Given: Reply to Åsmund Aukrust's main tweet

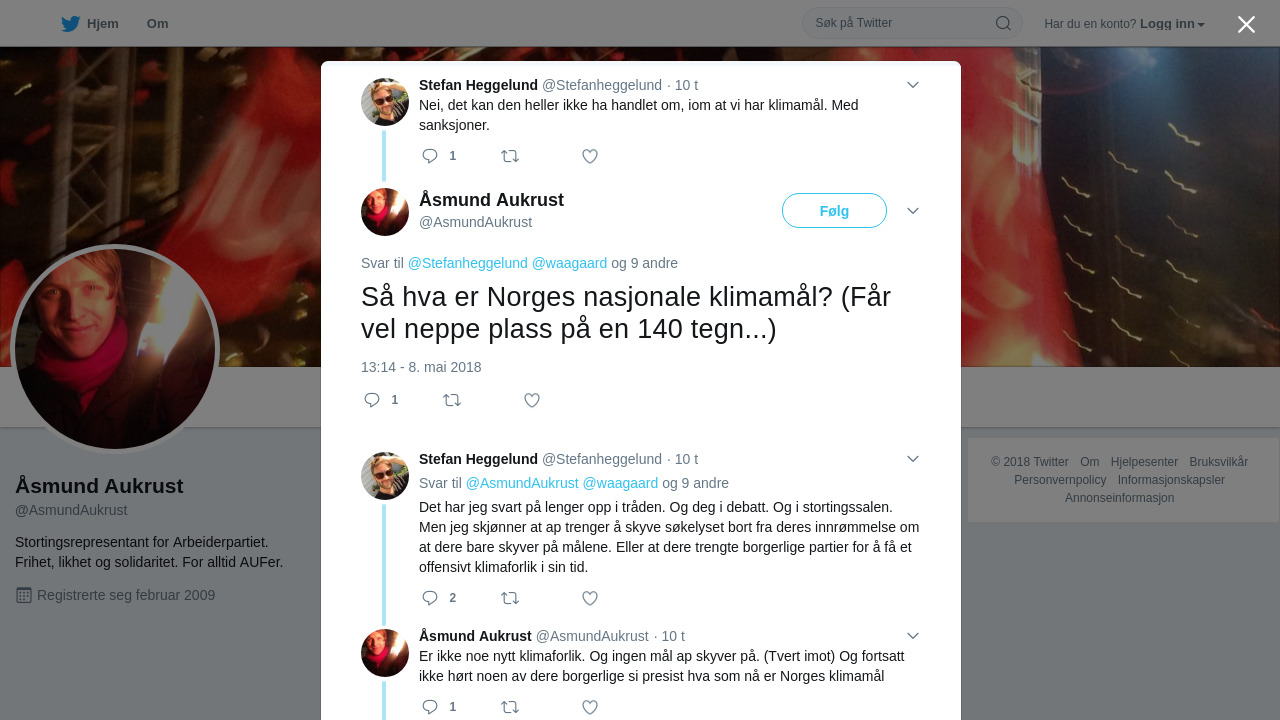Looking at the screenshot, I should point(372,400).
